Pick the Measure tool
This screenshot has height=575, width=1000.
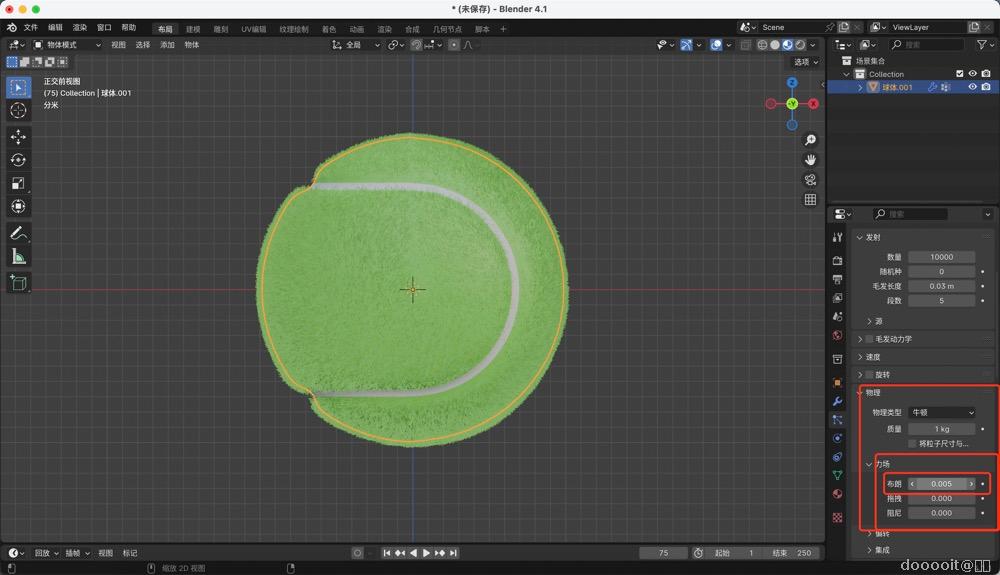click(18, 257)
